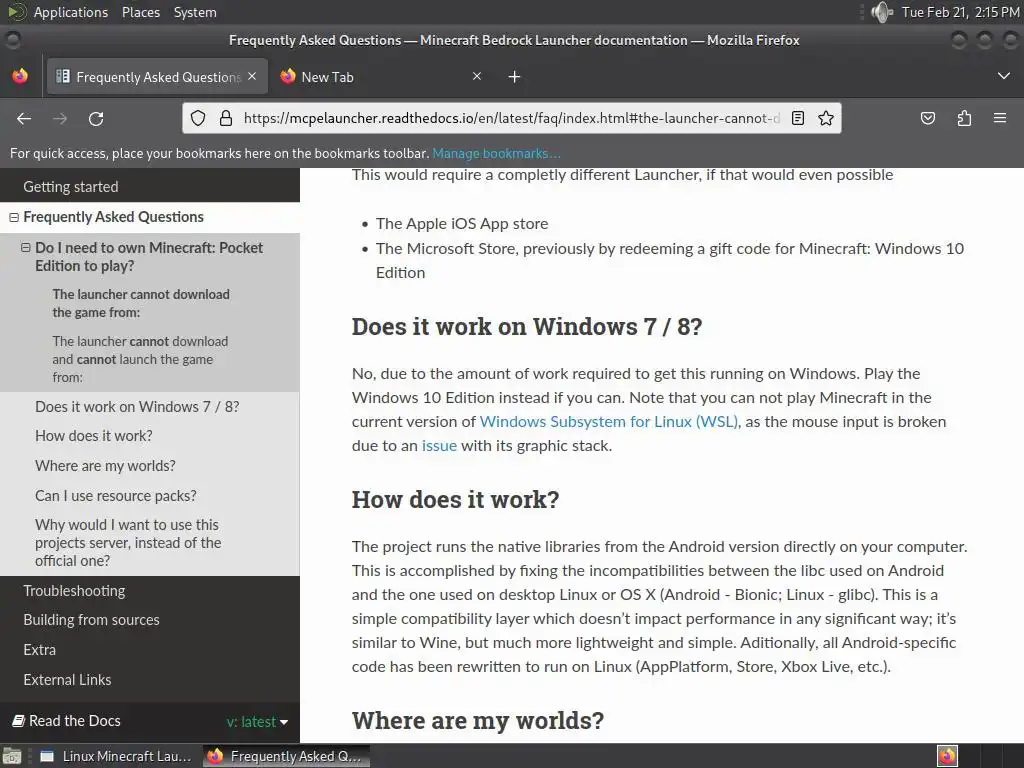
Task: Click the Read the Docs label
Action: 67,721
